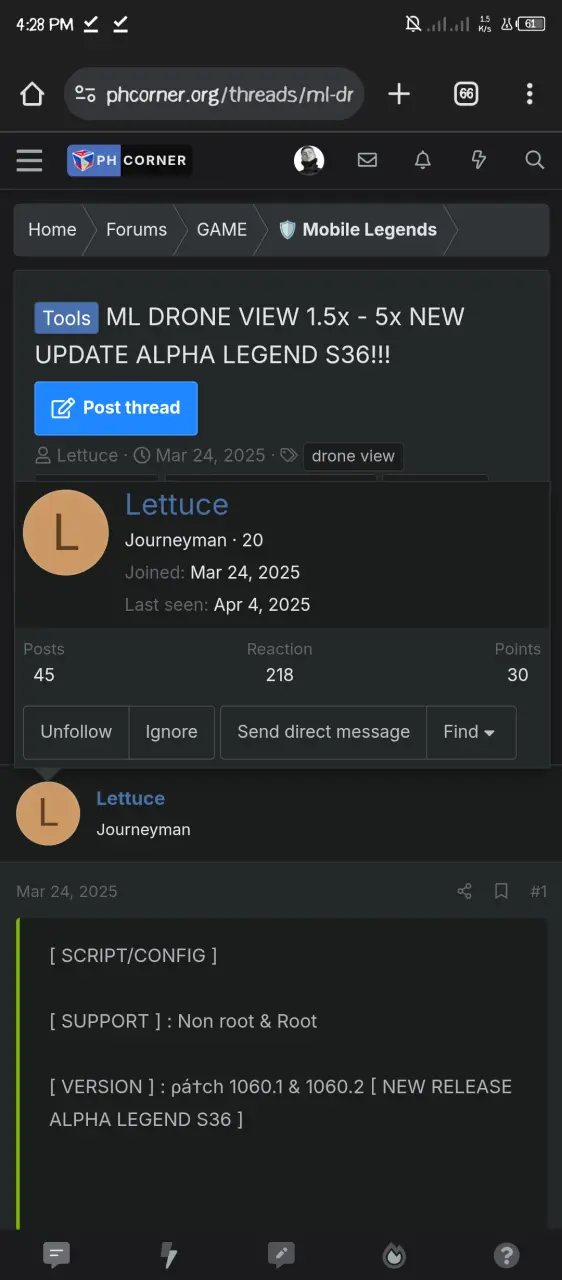Viewport: 562px width, 1280px height.
Task: Open compose pencil icon in bottom bar
Action: [281, 1255]
